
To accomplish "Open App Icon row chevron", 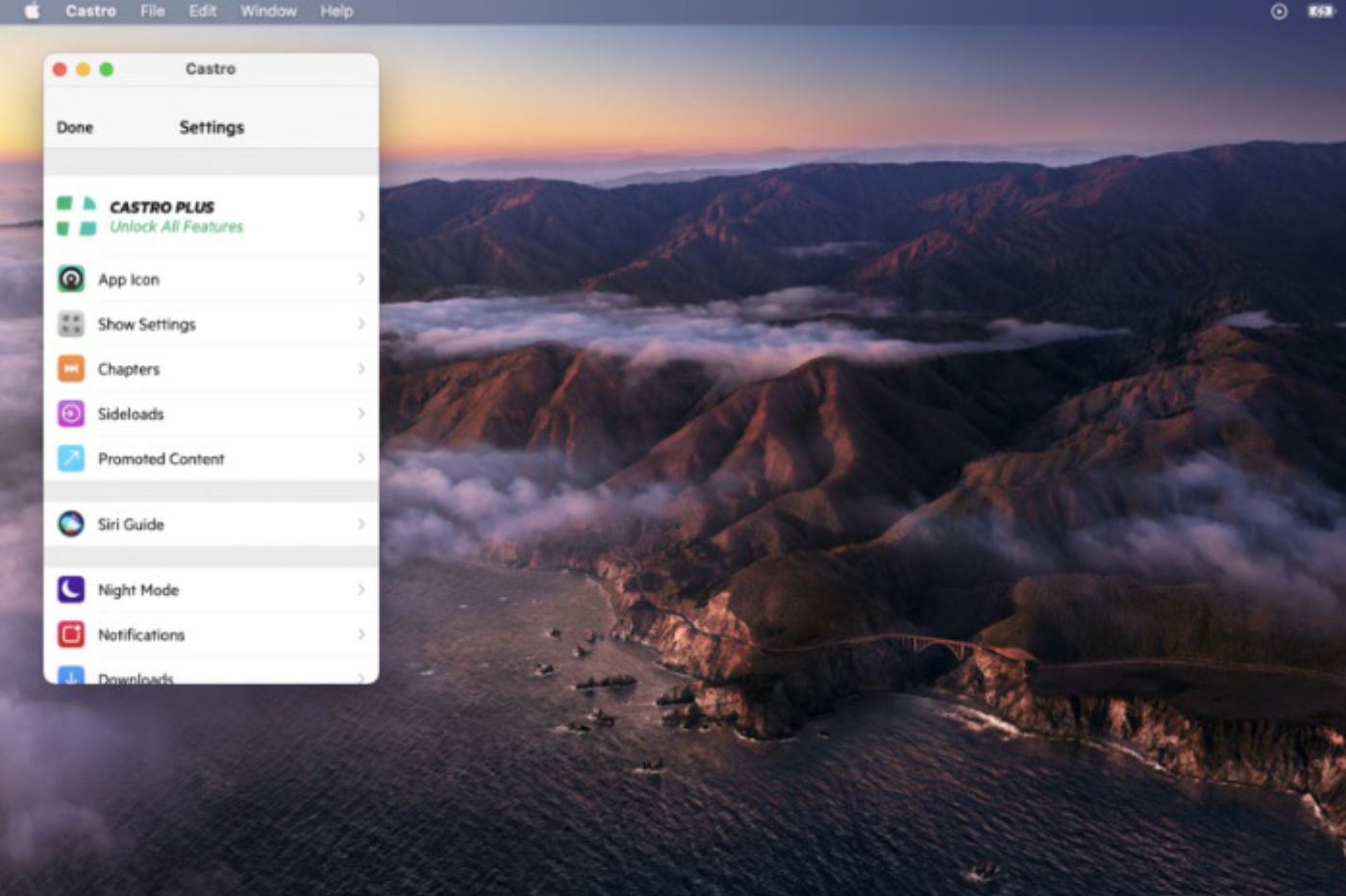I will tap(361, 279).
